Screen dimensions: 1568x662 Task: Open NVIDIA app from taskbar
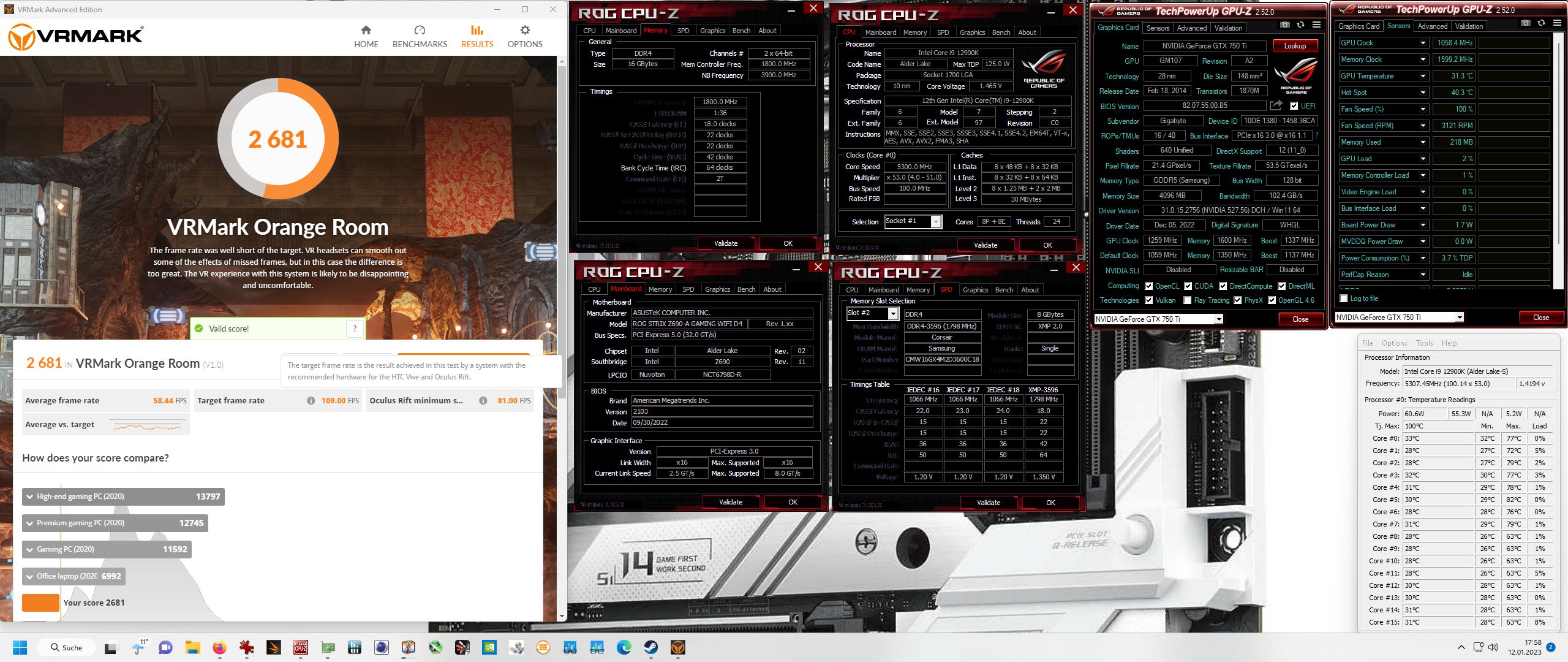tap(489, 647)
